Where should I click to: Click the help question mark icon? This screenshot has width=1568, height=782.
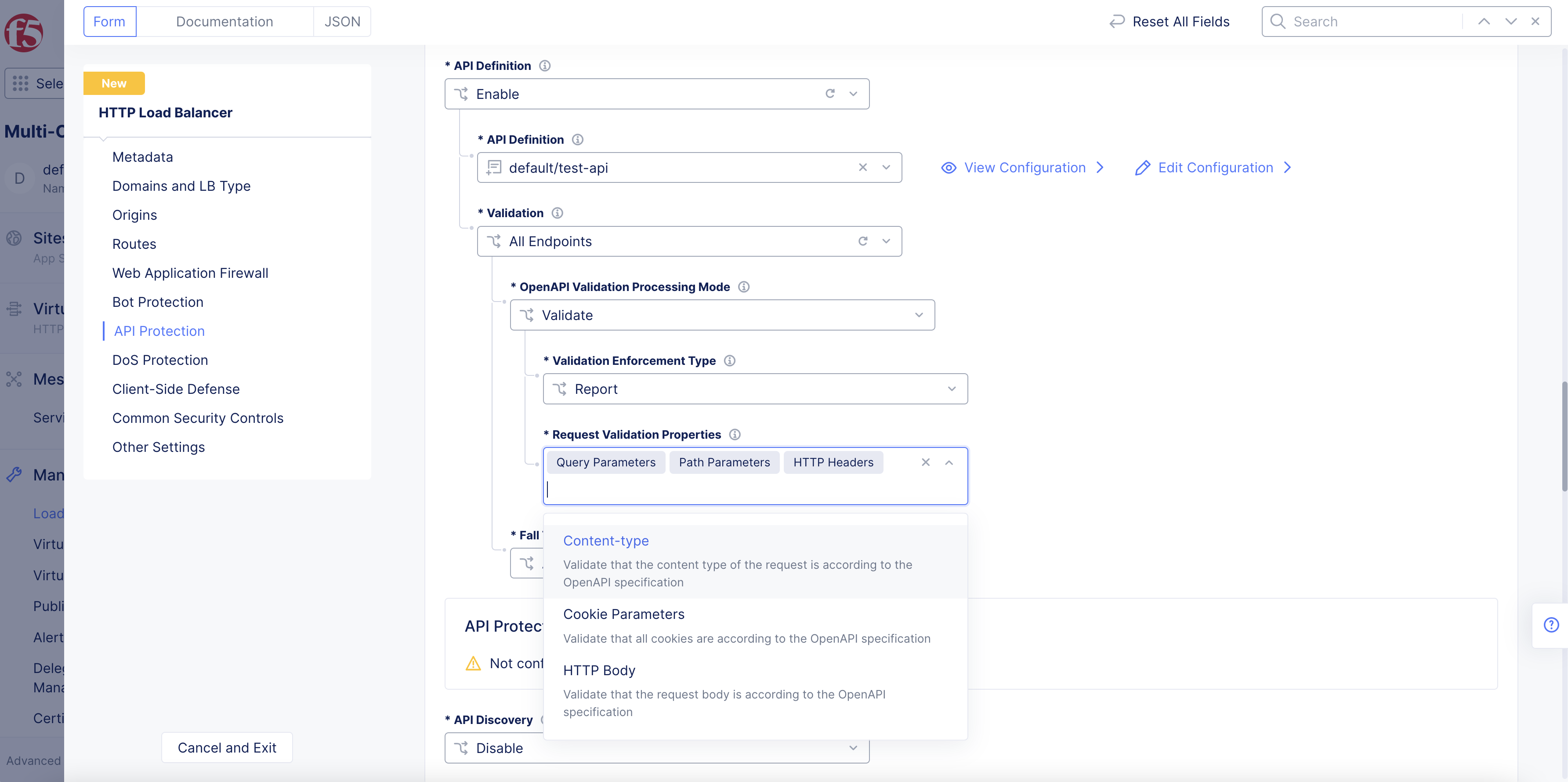(x=1551, y=625)
